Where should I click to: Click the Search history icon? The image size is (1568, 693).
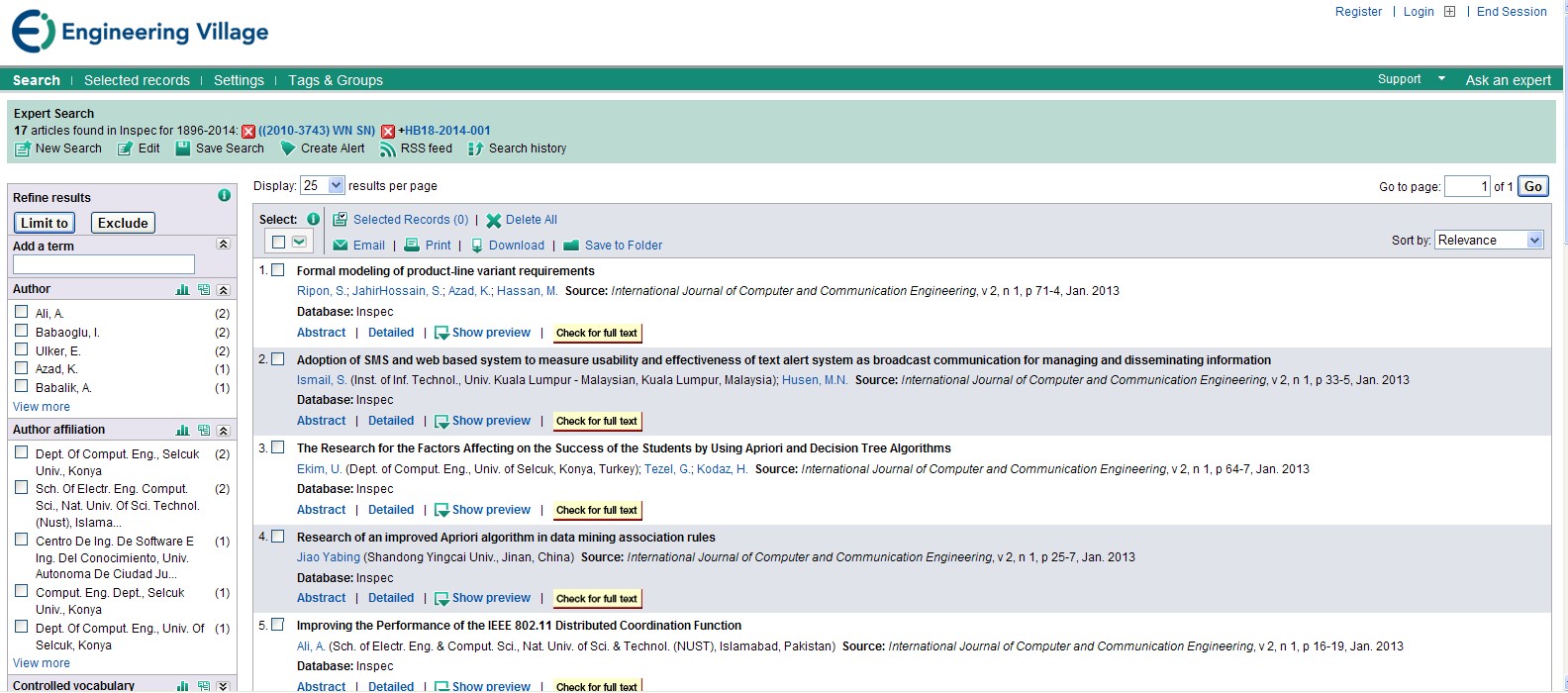(x=475, y=148)
